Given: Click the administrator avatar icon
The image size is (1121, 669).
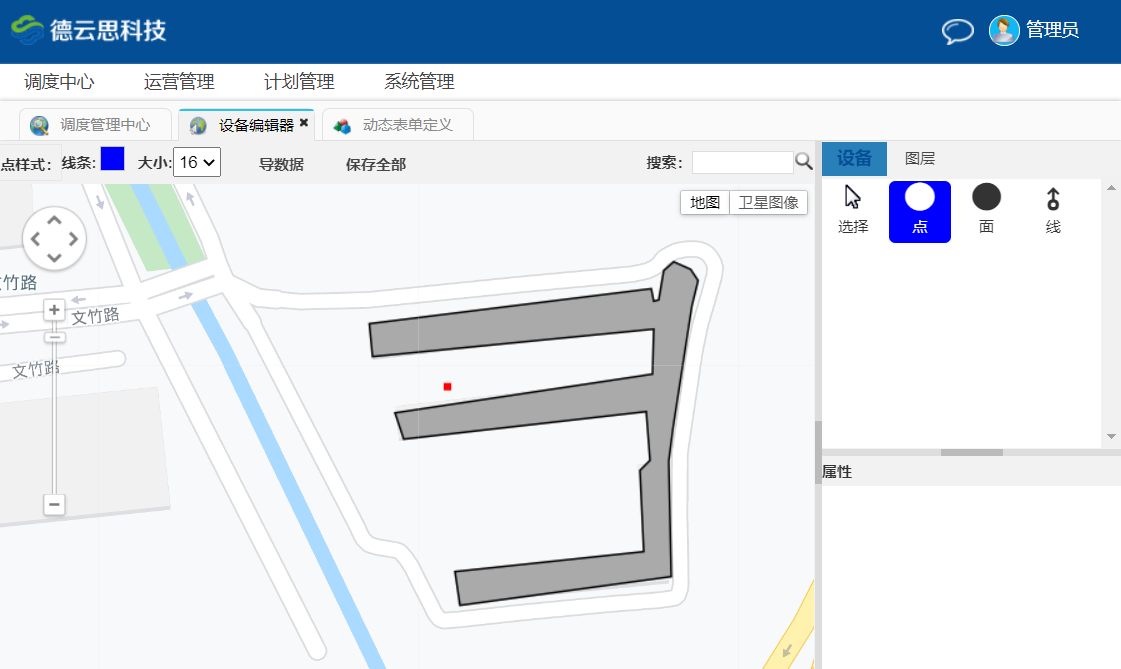Looking at the screenshot, I should tap(1004, 30).
